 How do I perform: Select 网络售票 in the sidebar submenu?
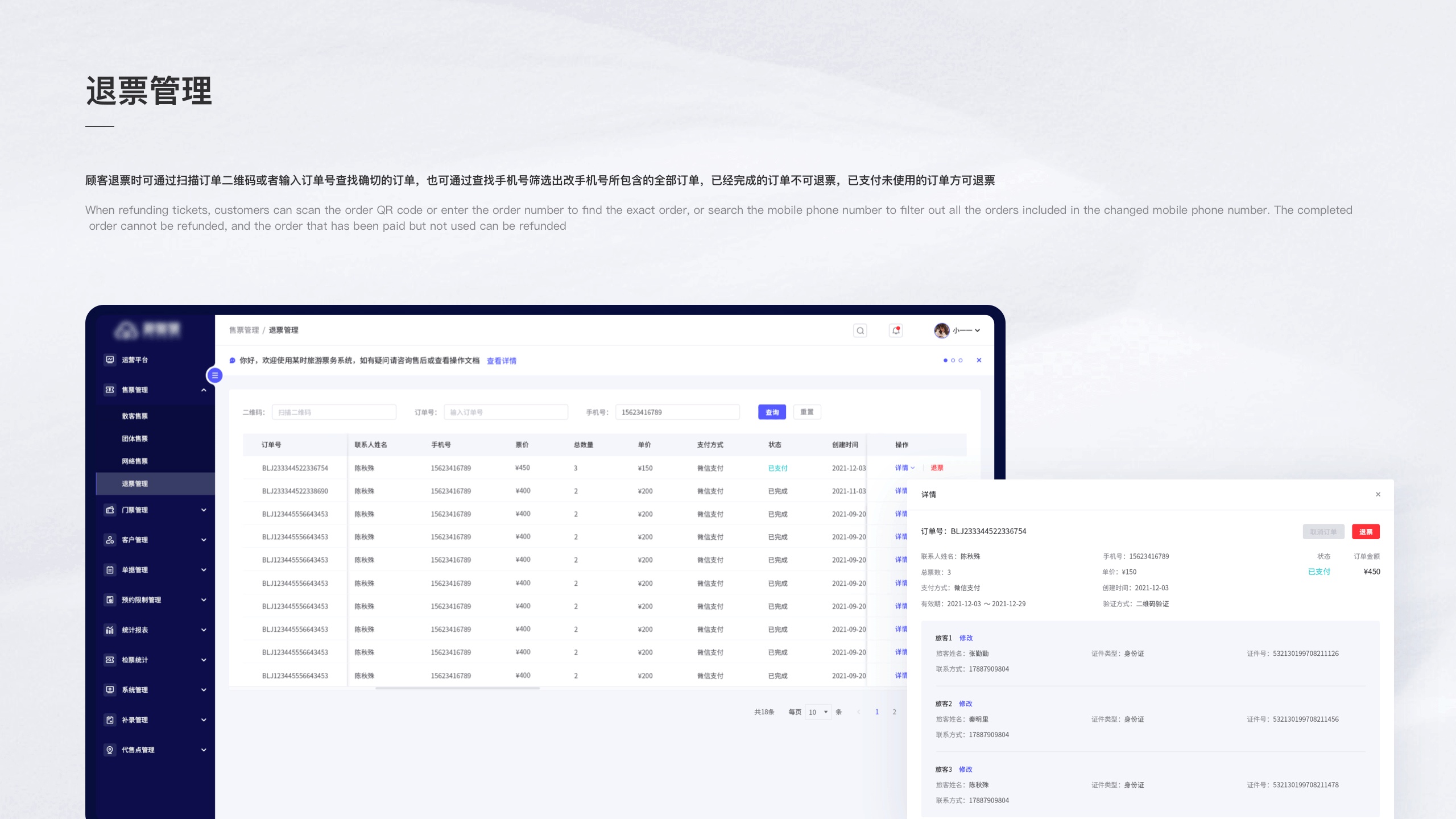point(135,461)
